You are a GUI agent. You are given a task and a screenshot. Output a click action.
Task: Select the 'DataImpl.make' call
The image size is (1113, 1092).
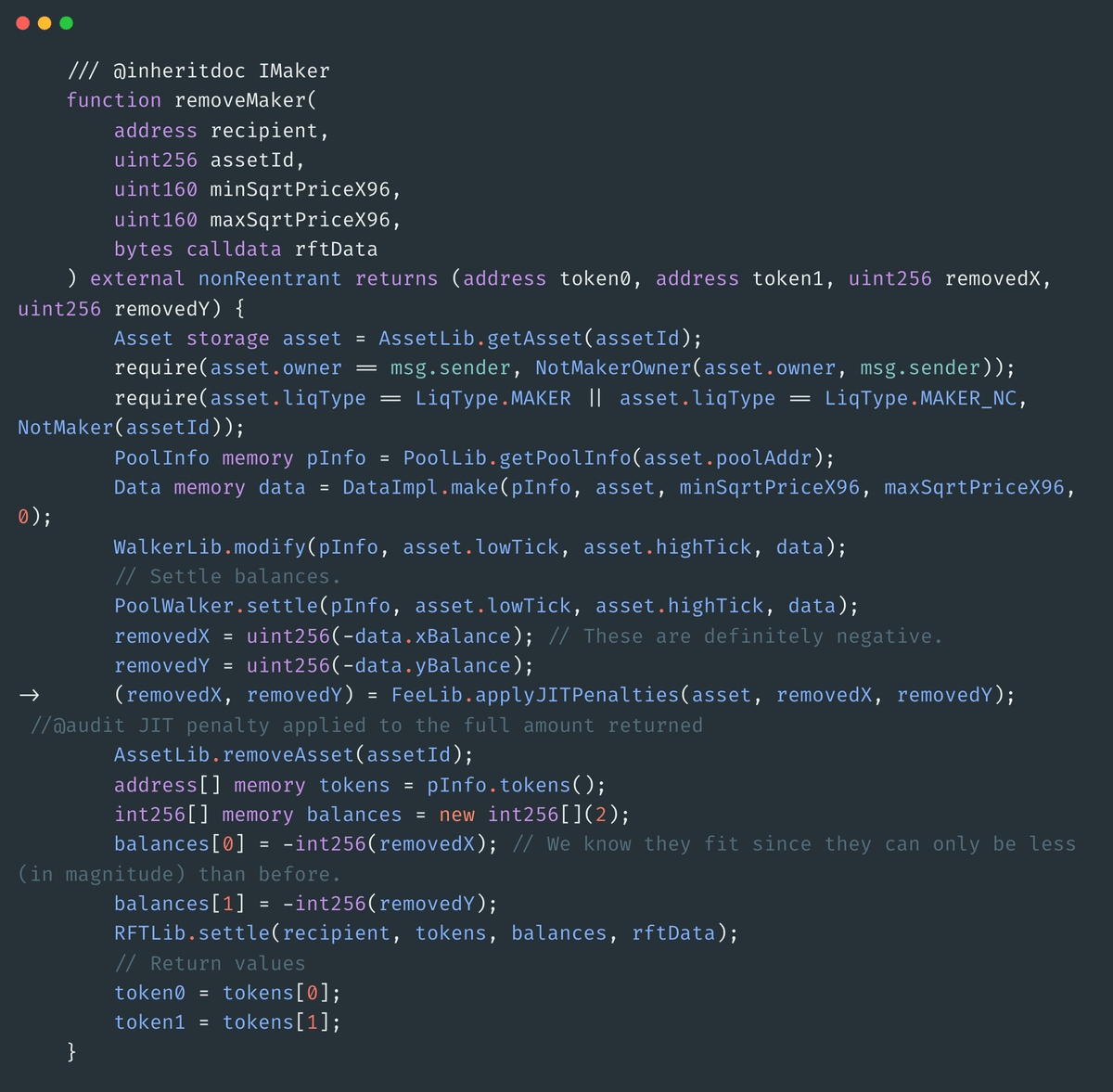(420, 488)
